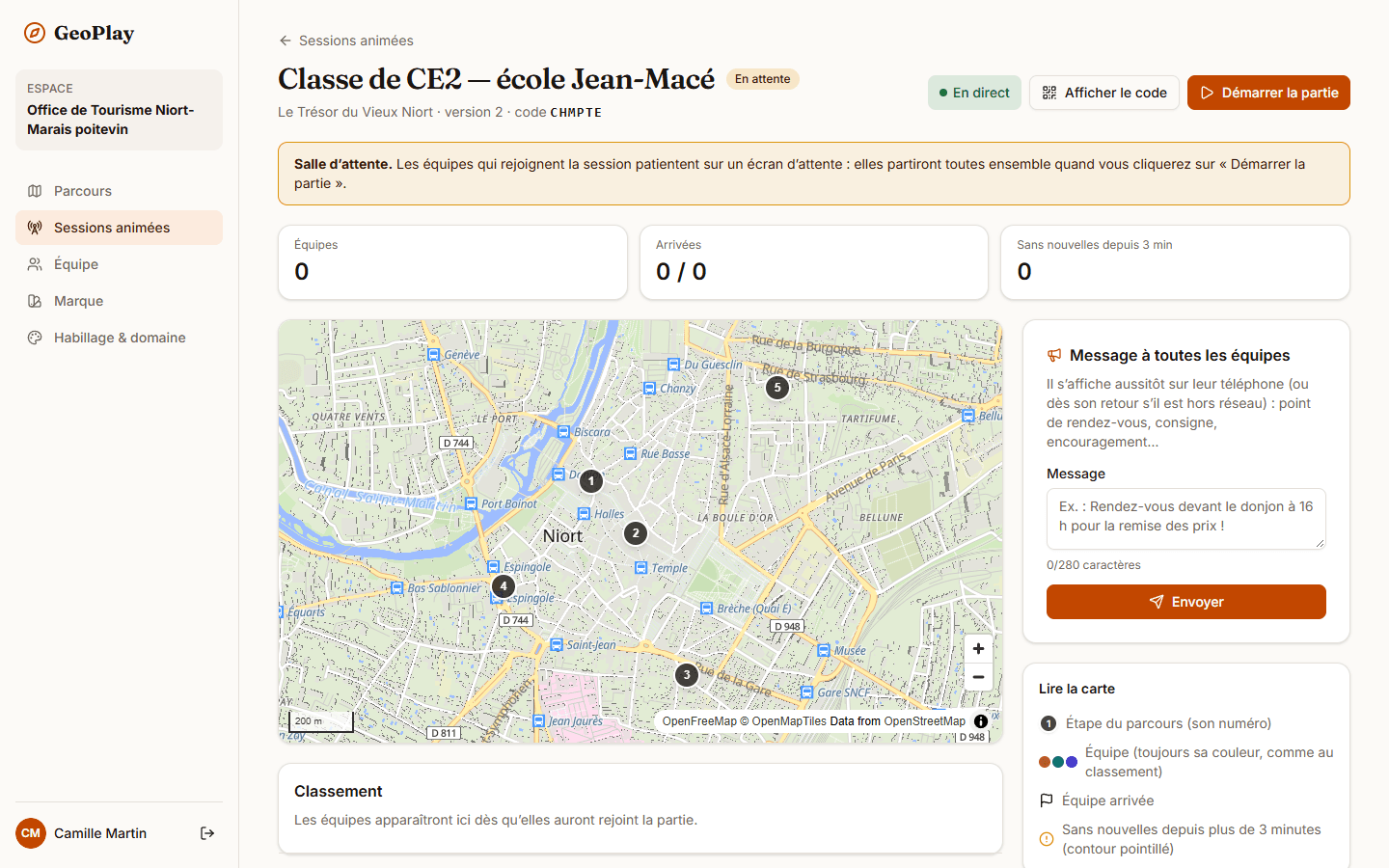
Task: Click the Lire la carte heading
Action: [x=1076, y=689]
